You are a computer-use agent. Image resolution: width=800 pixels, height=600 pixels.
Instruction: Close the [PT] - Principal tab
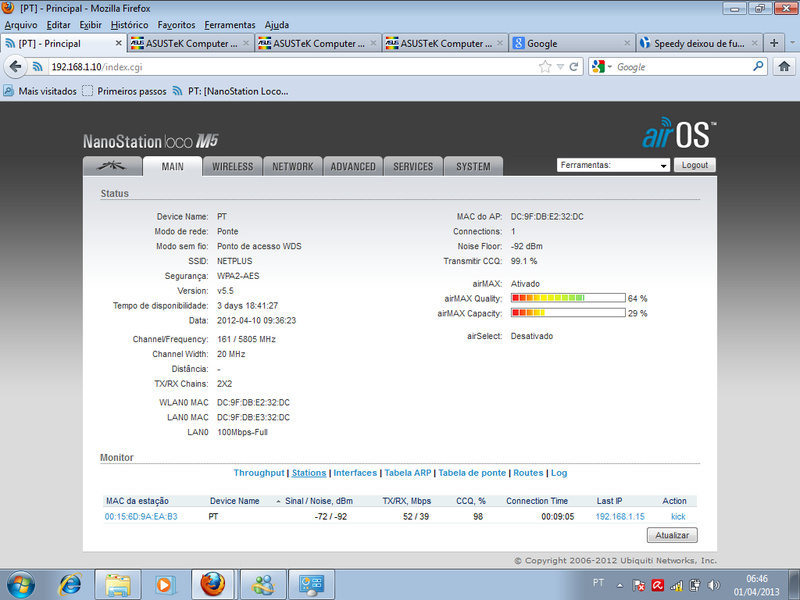pos(118,43)
